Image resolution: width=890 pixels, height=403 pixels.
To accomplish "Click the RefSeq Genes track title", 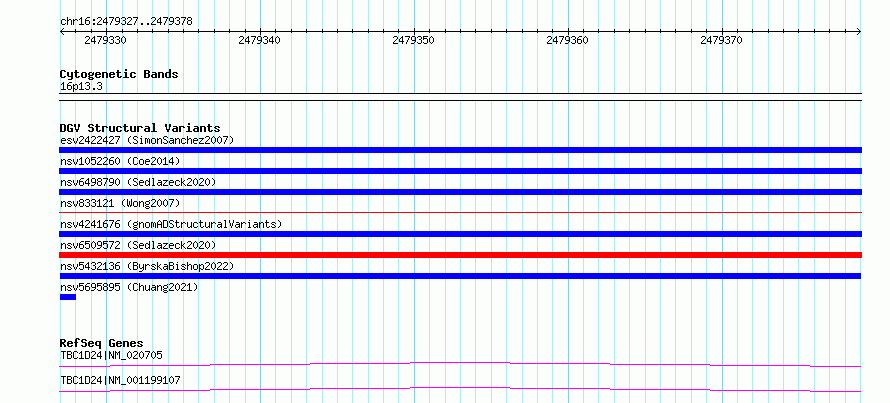I will [101, 343].
